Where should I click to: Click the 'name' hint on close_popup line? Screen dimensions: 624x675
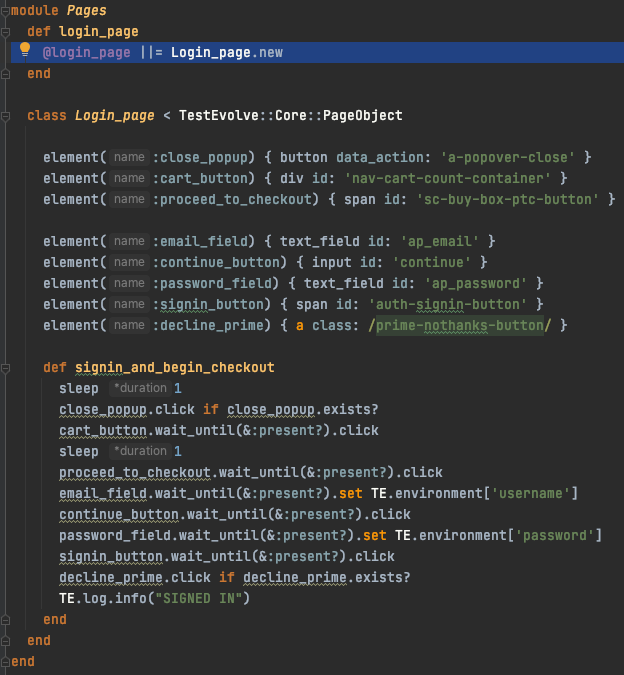point(129,158)
